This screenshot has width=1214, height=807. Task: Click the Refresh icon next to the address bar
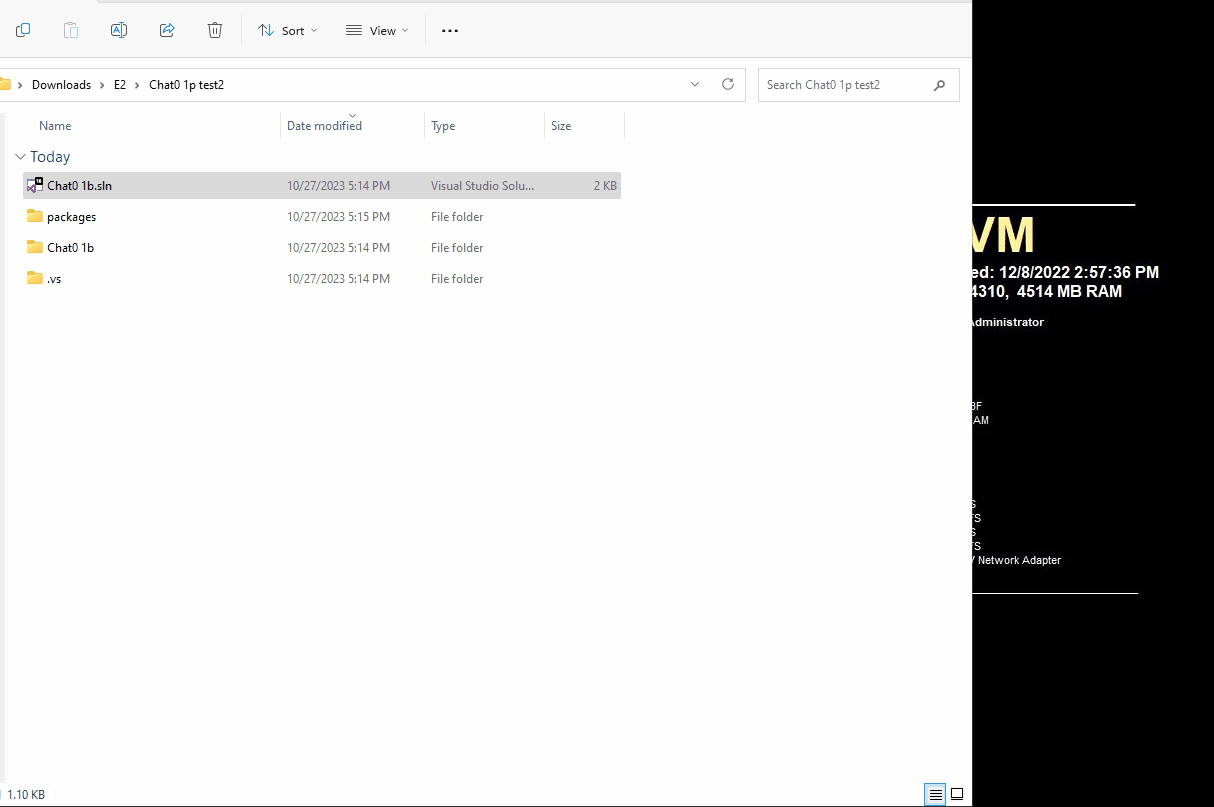727,85
